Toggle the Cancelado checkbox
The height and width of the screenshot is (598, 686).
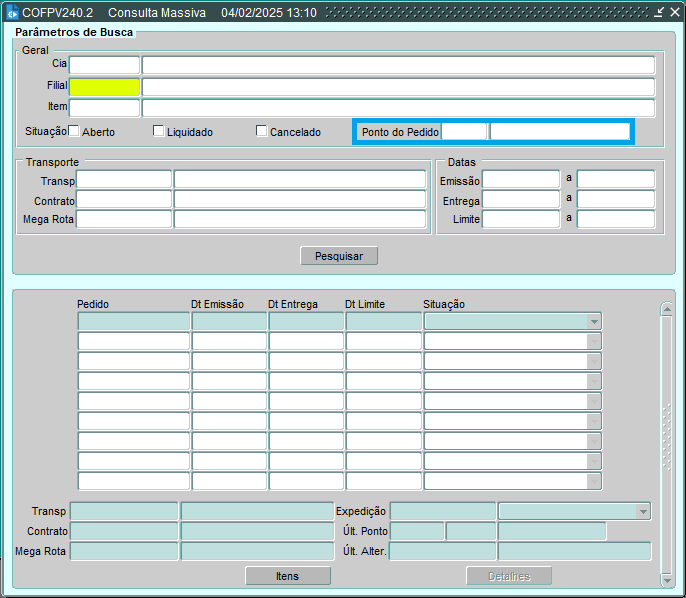[x=262, y=131]
